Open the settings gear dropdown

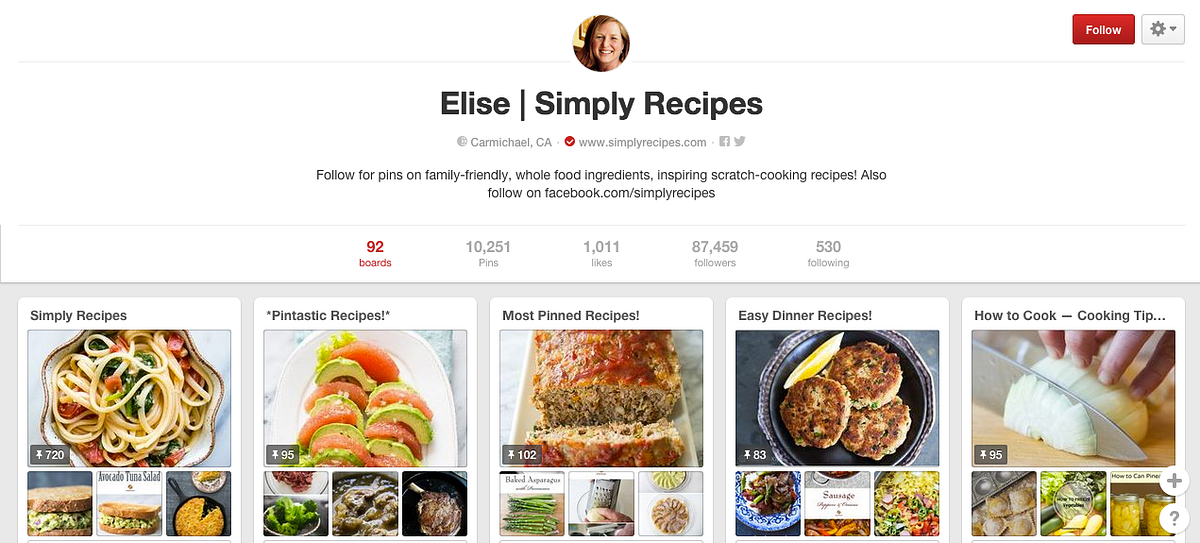[x=1163, y=29]
